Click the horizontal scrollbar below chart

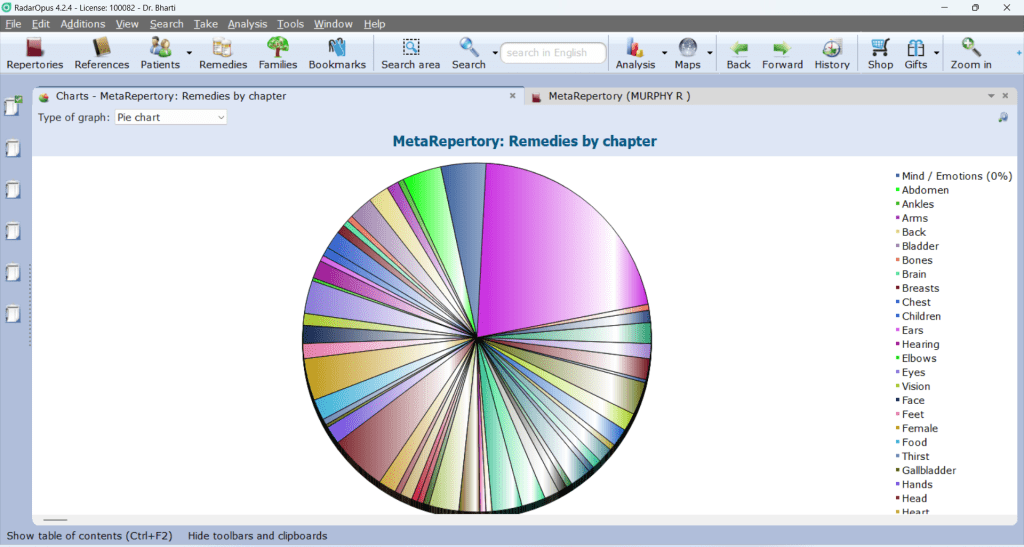56,520
